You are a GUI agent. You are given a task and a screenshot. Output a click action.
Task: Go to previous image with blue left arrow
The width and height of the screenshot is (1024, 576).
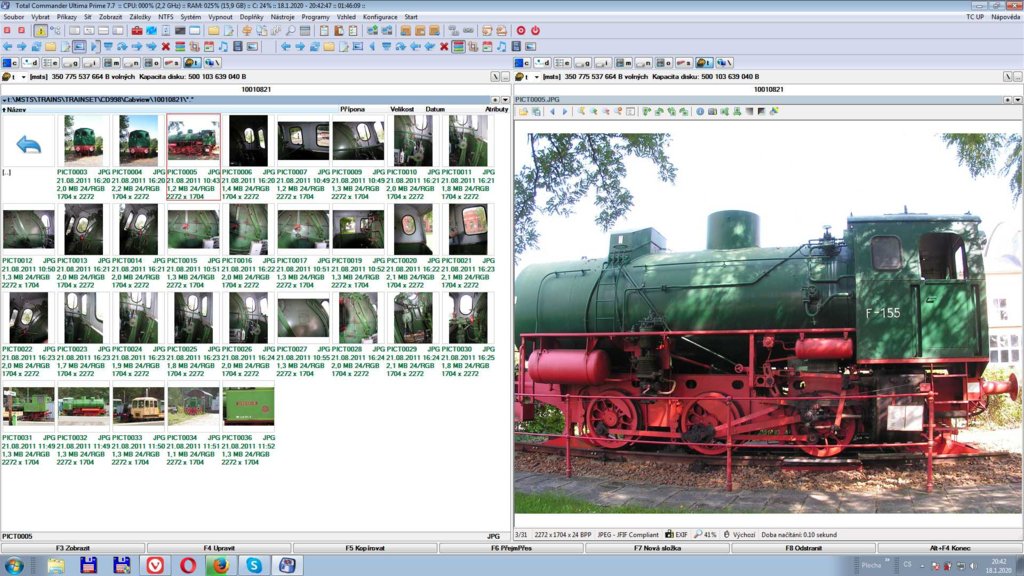(x=551, y=111)
